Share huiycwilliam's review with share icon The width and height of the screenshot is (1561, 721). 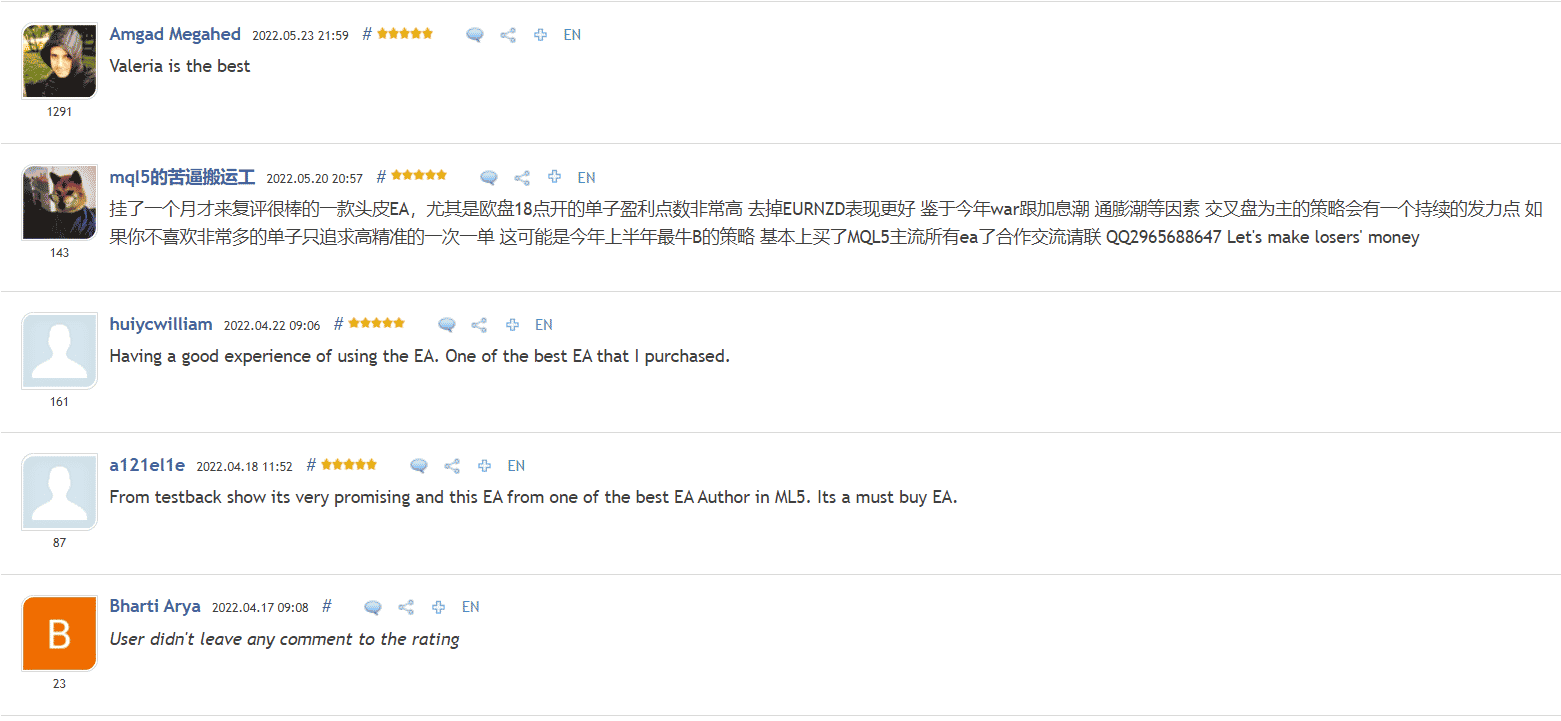(480, 325)
